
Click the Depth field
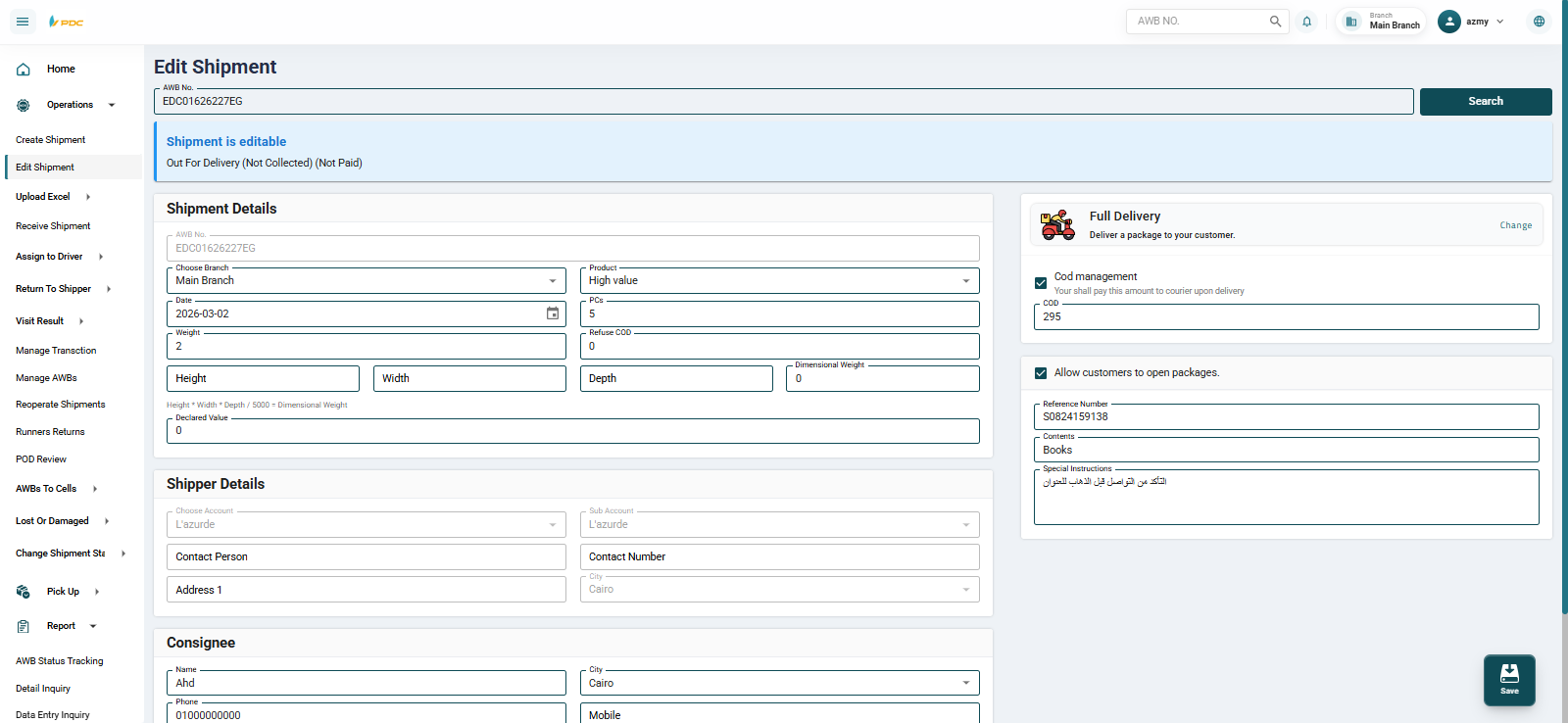point(676,378)
